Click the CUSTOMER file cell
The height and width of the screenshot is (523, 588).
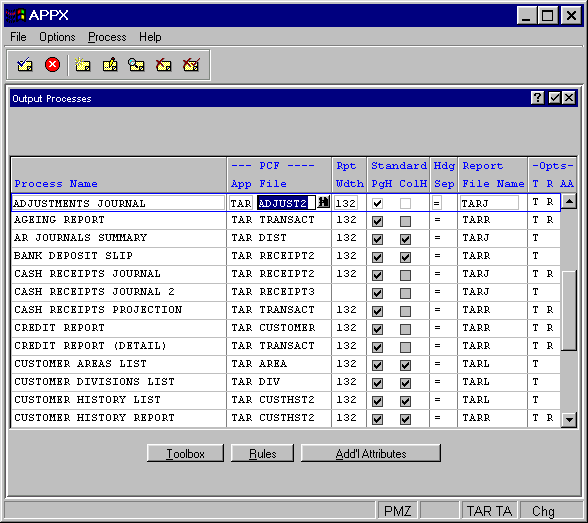pyautogui.click(x=287, y=328)
